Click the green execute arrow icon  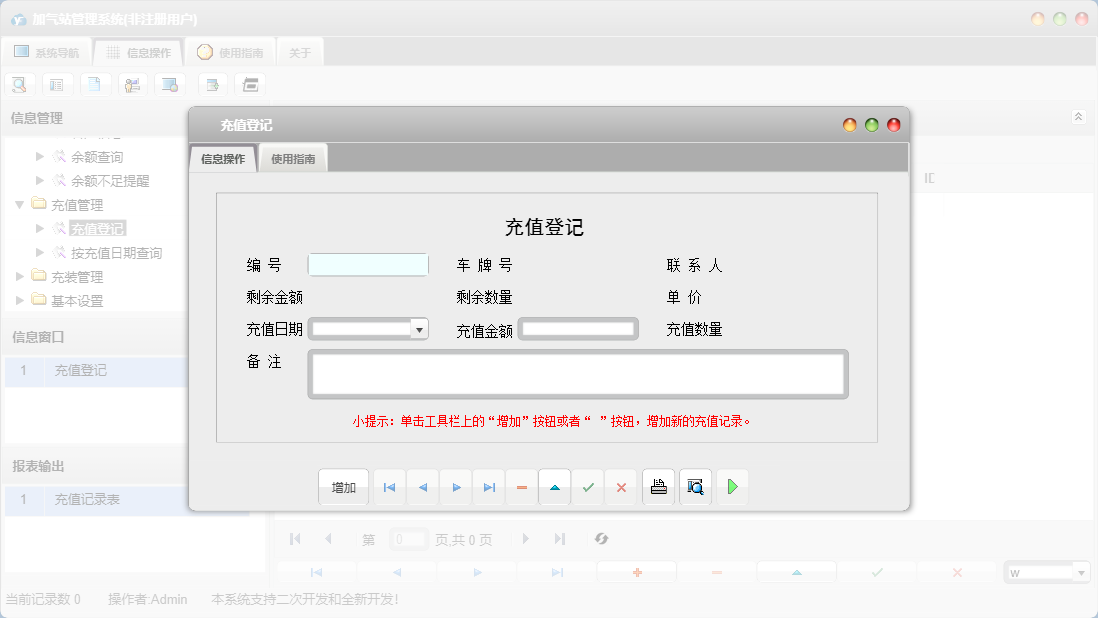click(732, 487)
